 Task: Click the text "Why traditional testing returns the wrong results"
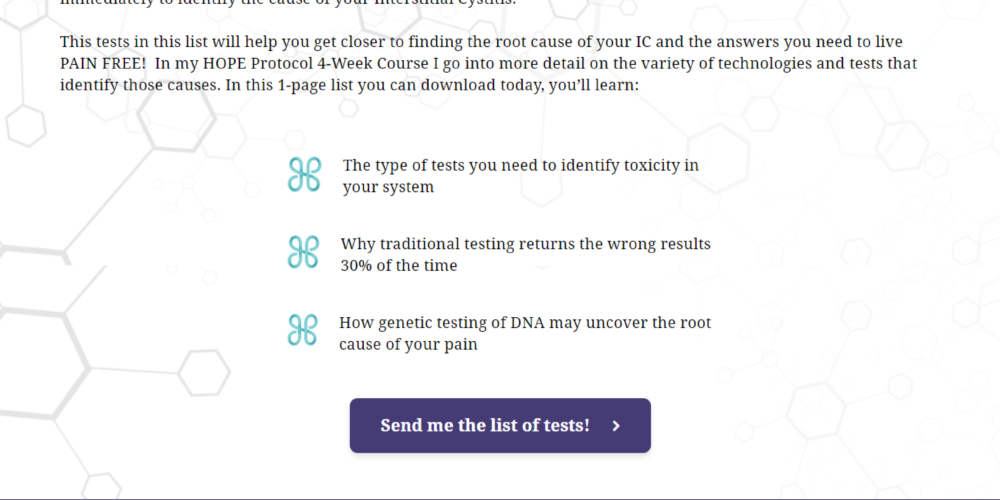(x=525, y=244)
